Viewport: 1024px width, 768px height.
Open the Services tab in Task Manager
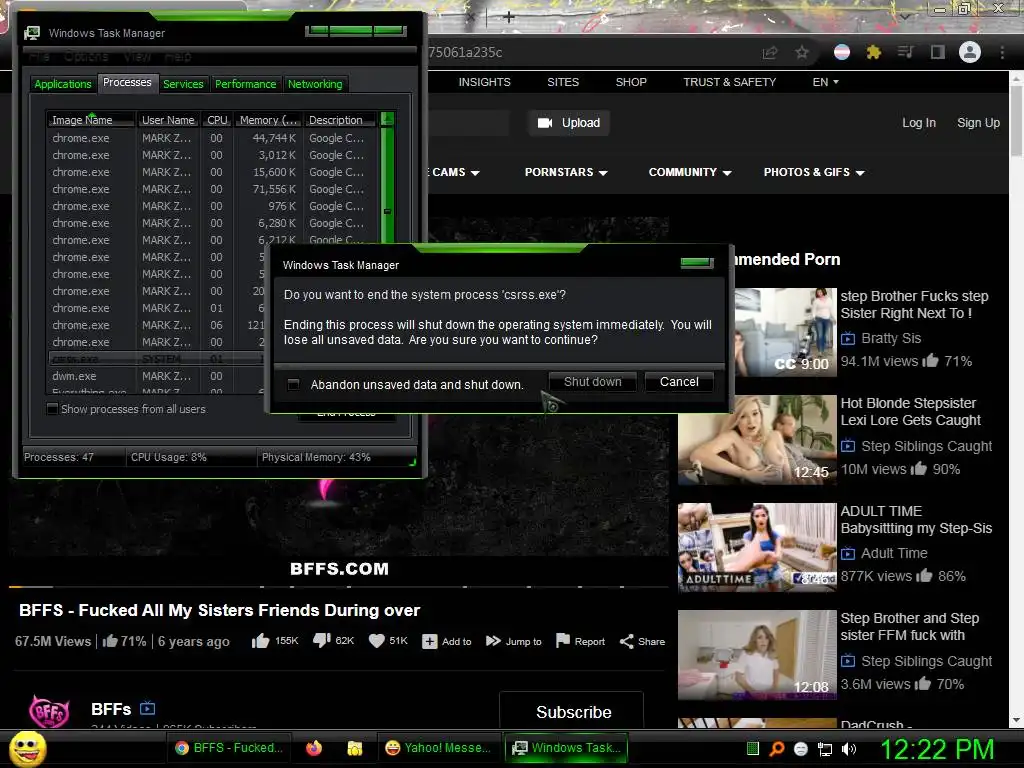point(183,84)
